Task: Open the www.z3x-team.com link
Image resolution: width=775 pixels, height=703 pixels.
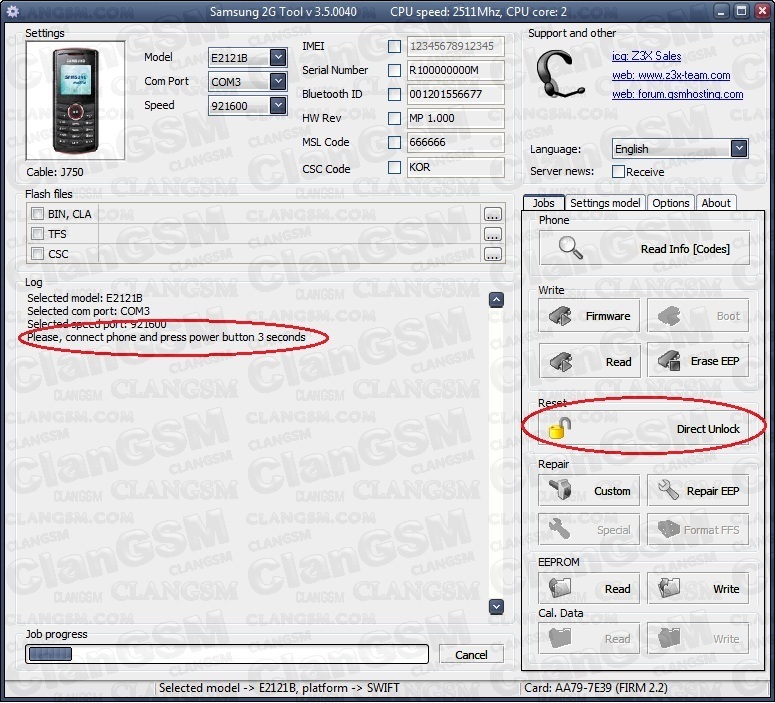Action: point(671,75)
